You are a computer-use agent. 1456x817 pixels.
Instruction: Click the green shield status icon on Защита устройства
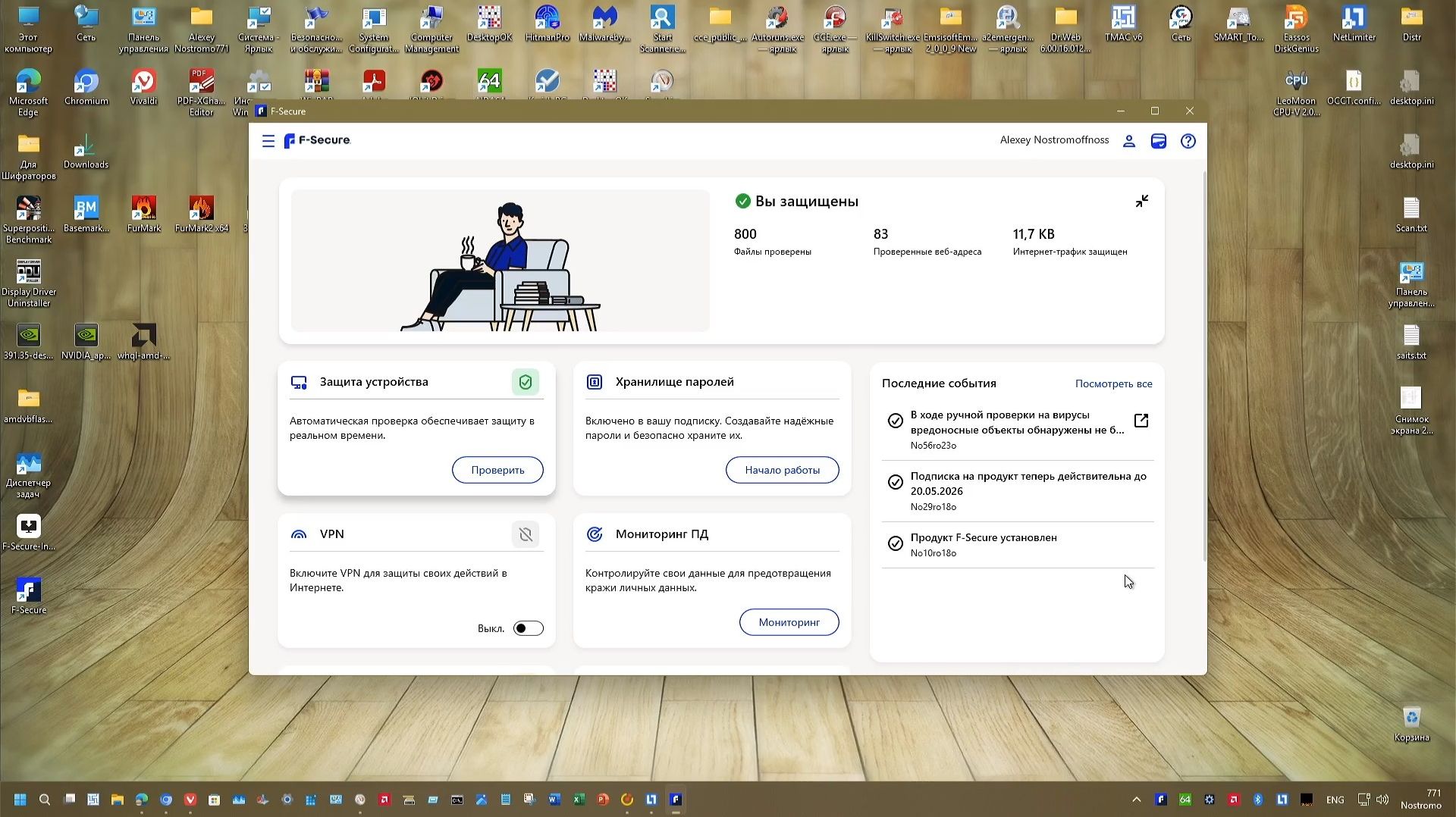(x=526, y=382)
